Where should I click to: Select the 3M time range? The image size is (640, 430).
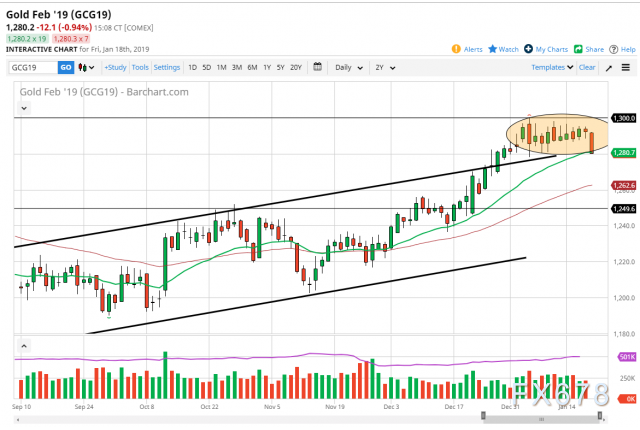pyautogui.click(x=236, y=67)
